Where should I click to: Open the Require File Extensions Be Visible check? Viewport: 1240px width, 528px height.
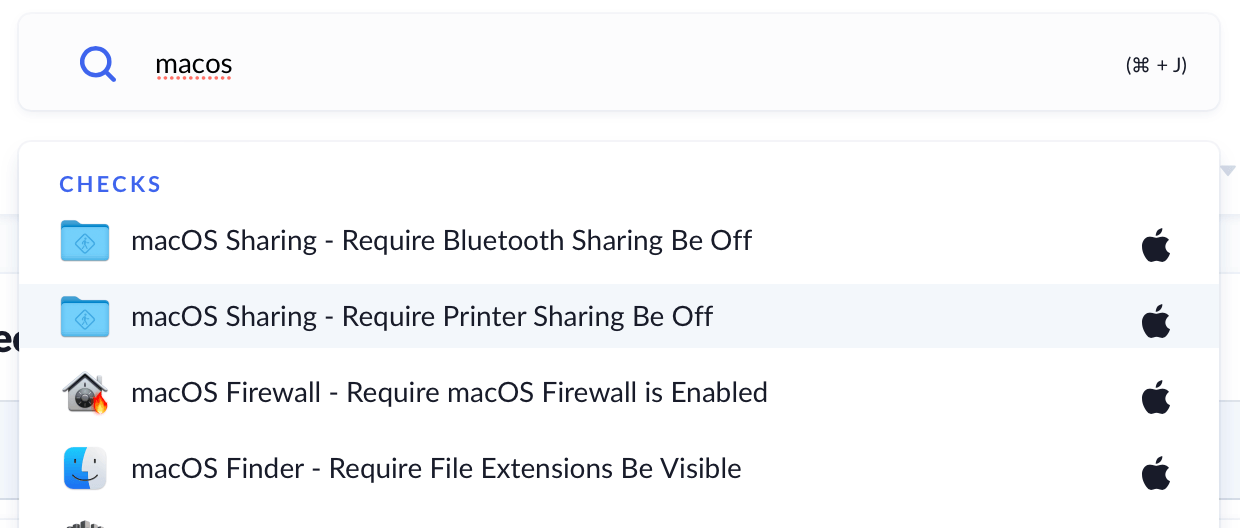436,469
